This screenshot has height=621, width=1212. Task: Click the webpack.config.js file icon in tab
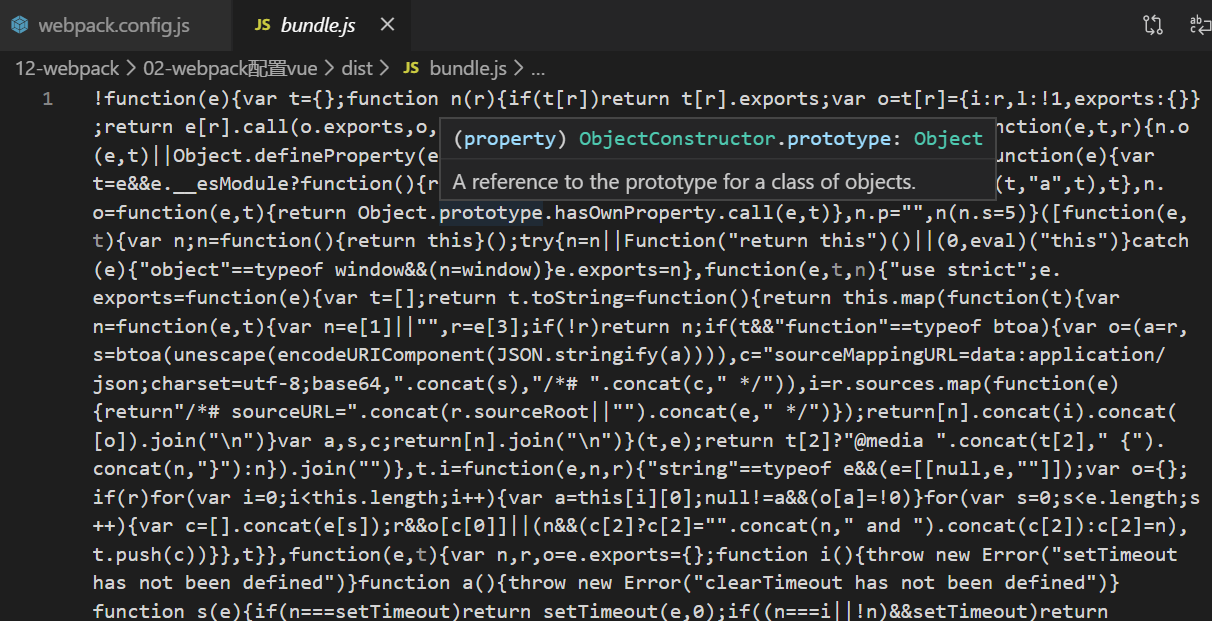click(x=20, y=26)
